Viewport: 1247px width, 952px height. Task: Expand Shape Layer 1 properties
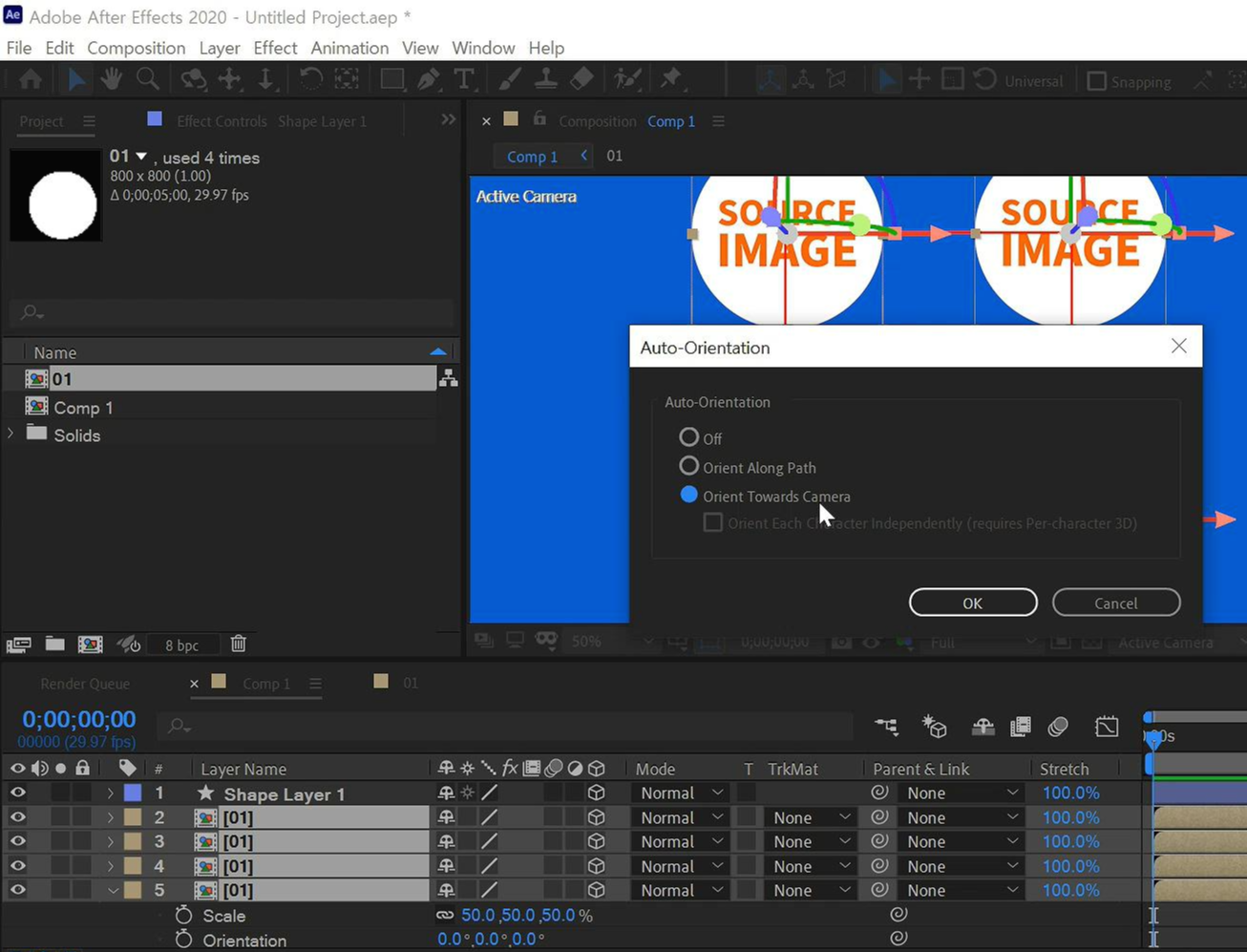coord(111,793)
